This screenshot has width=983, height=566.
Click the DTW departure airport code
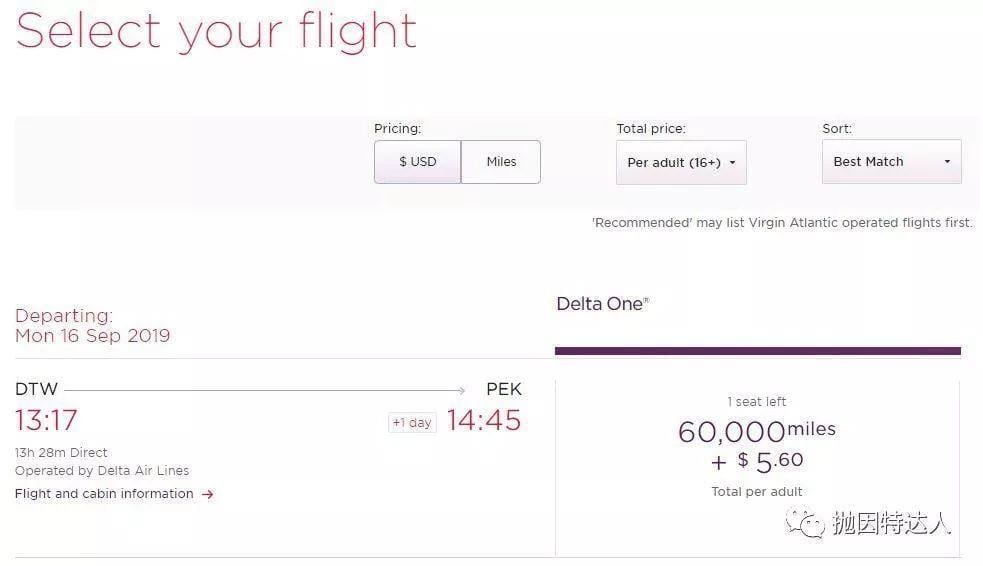[36, 389]
